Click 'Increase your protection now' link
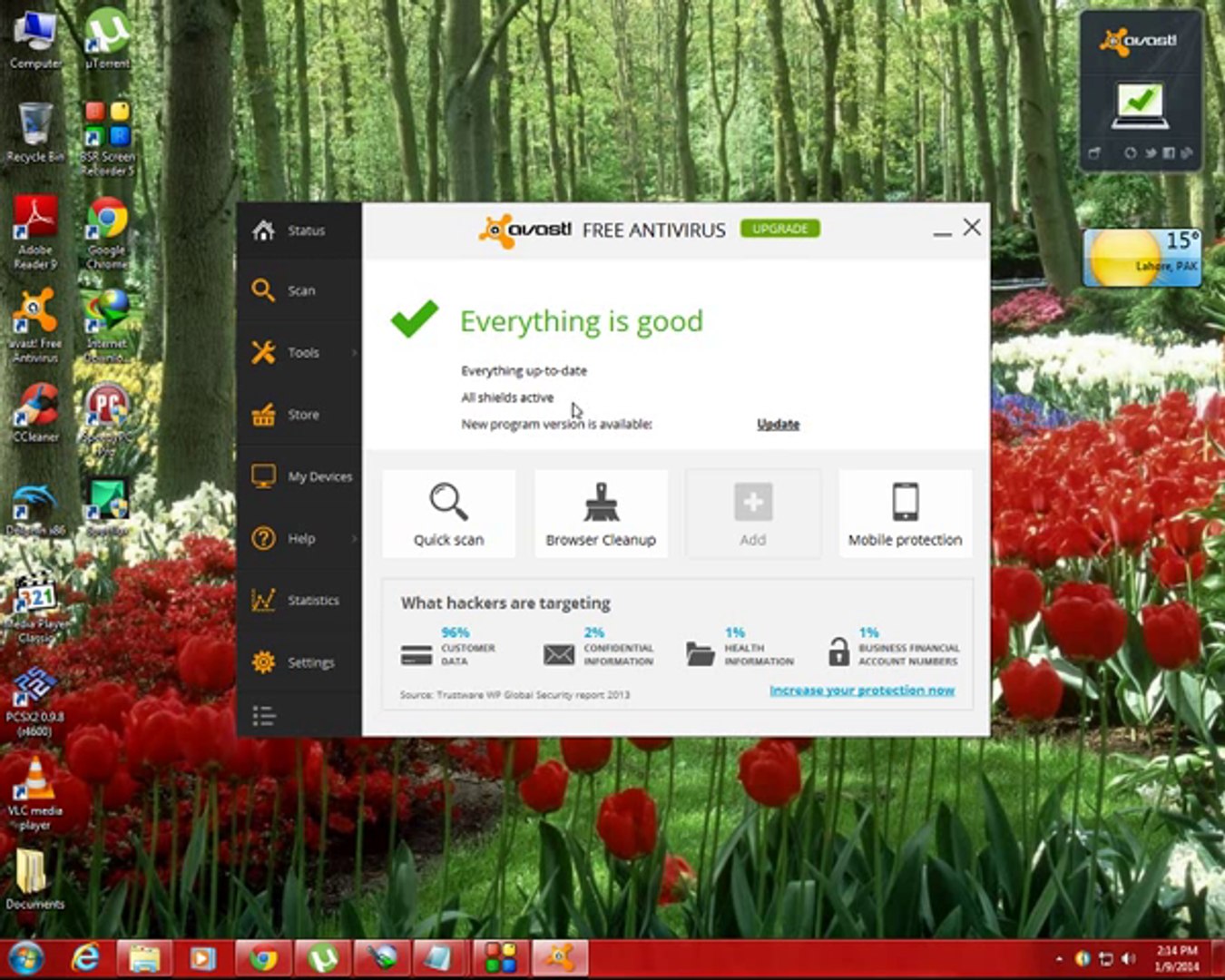 click(862, 691)
